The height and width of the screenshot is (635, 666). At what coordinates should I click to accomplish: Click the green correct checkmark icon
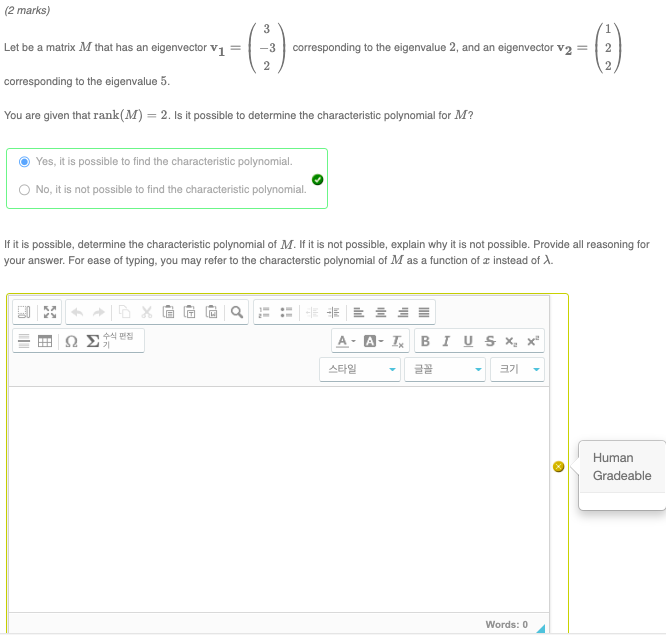pyautogui.click(x=317, y=180)
